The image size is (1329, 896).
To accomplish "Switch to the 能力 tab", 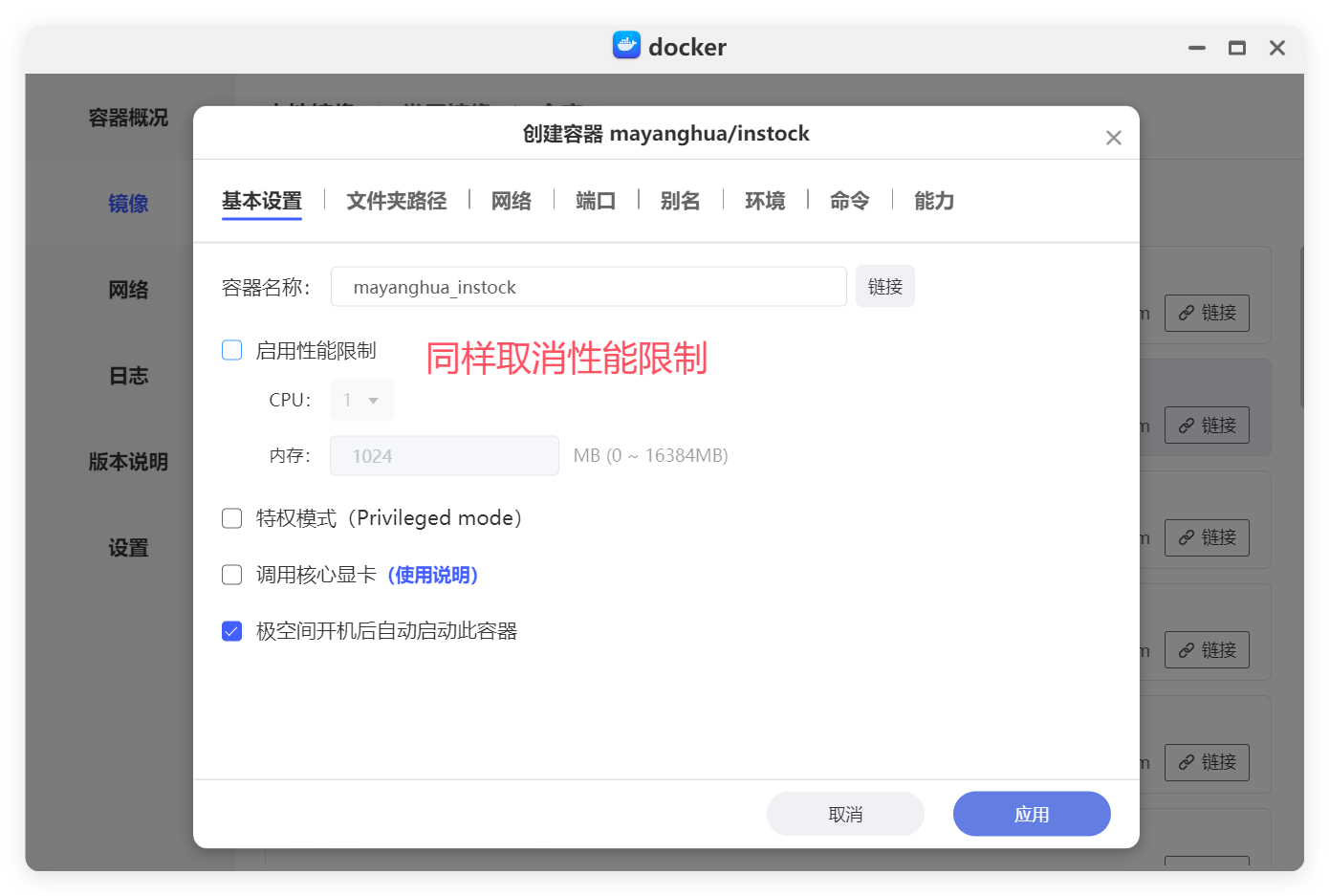I will 934,201.
